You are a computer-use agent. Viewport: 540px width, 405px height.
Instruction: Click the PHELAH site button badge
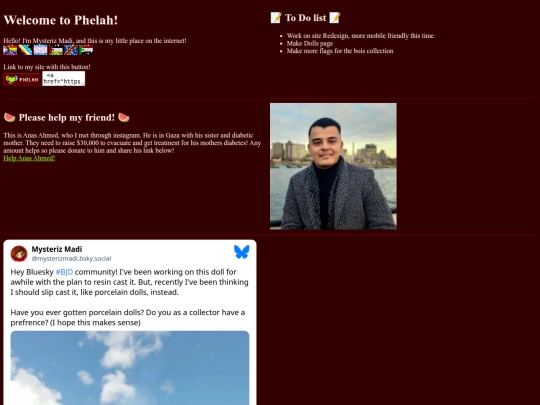[x=22, y=79]
